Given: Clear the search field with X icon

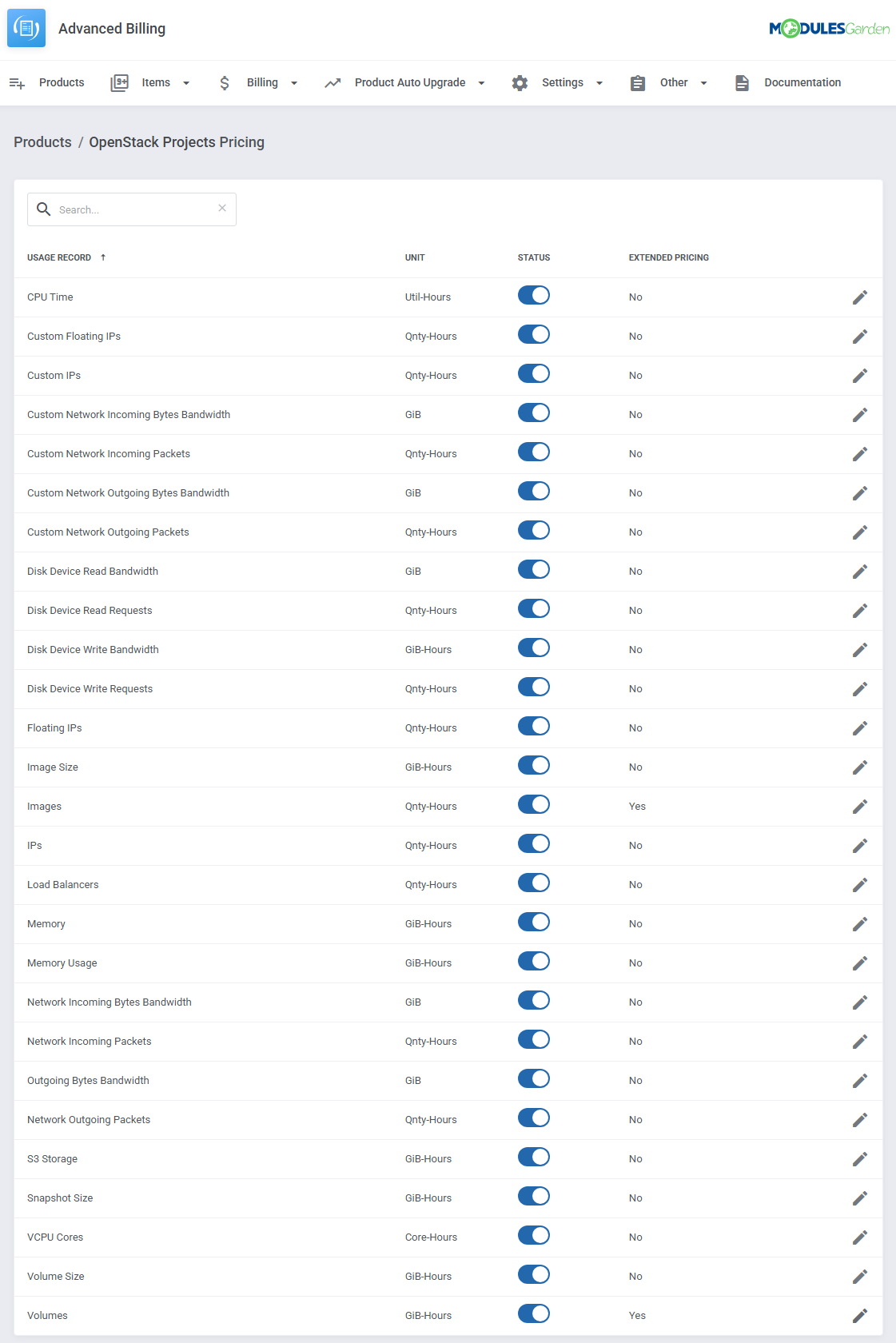Looking at the screenshot, I should point(222,209).
